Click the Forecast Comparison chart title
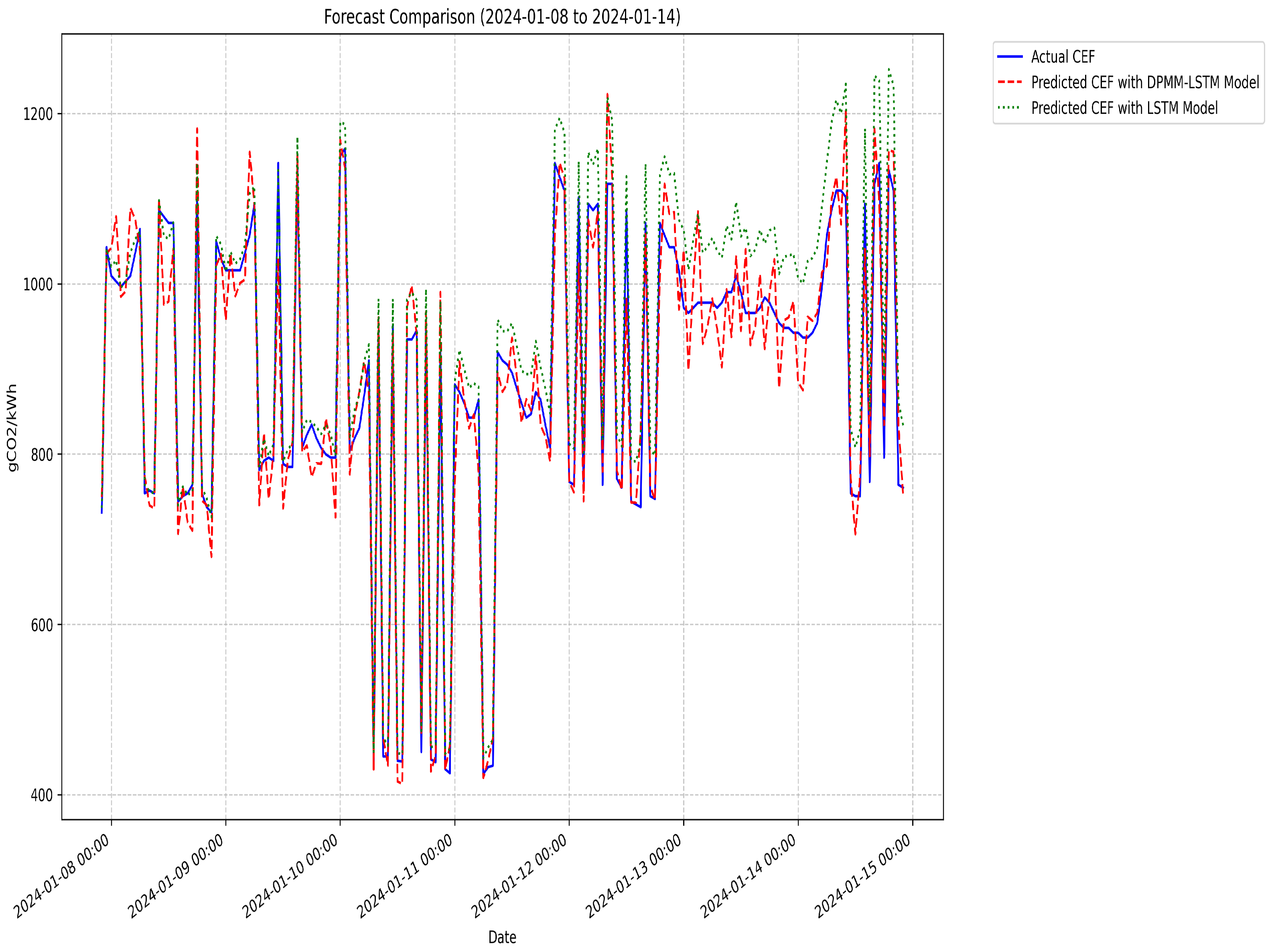This screenshot has width=1272, height=952. [501, 17]
